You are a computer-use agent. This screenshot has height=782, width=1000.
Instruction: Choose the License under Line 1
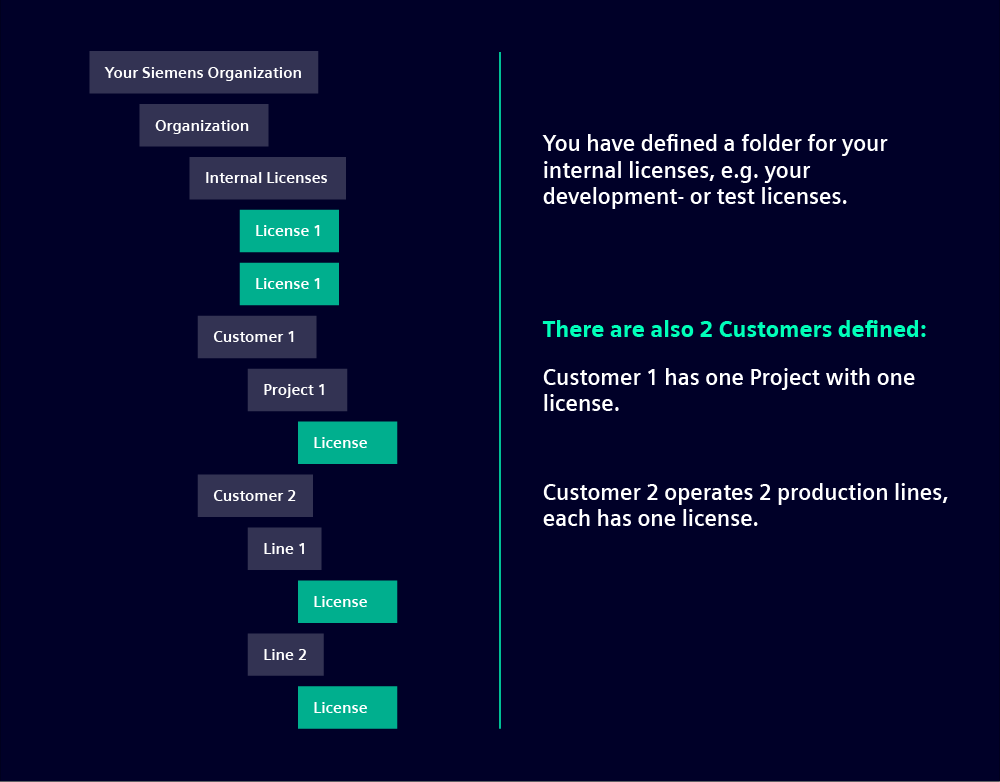(347, 601)
